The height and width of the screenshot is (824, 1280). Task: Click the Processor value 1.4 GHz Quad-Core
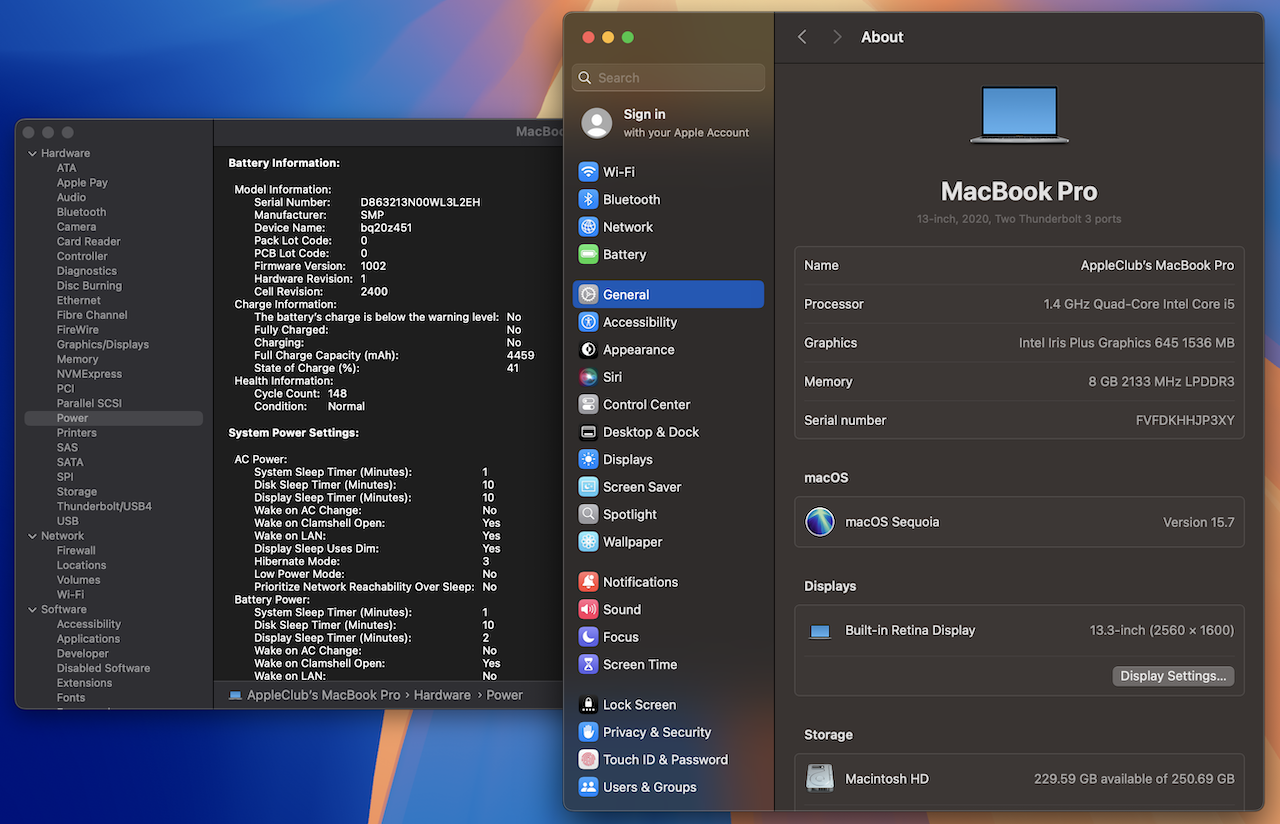[x=1139, y=304]
